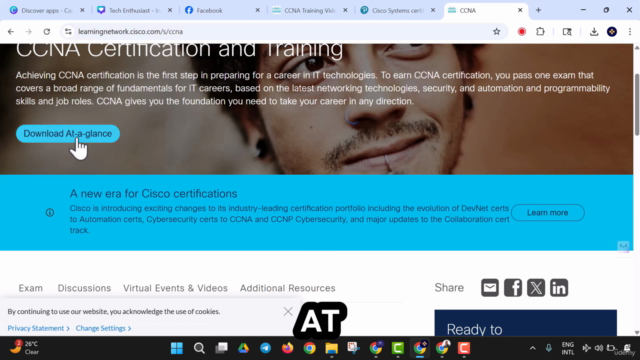
Task: Click the page vertical scrollbar thumb
Action: [637, 104]
